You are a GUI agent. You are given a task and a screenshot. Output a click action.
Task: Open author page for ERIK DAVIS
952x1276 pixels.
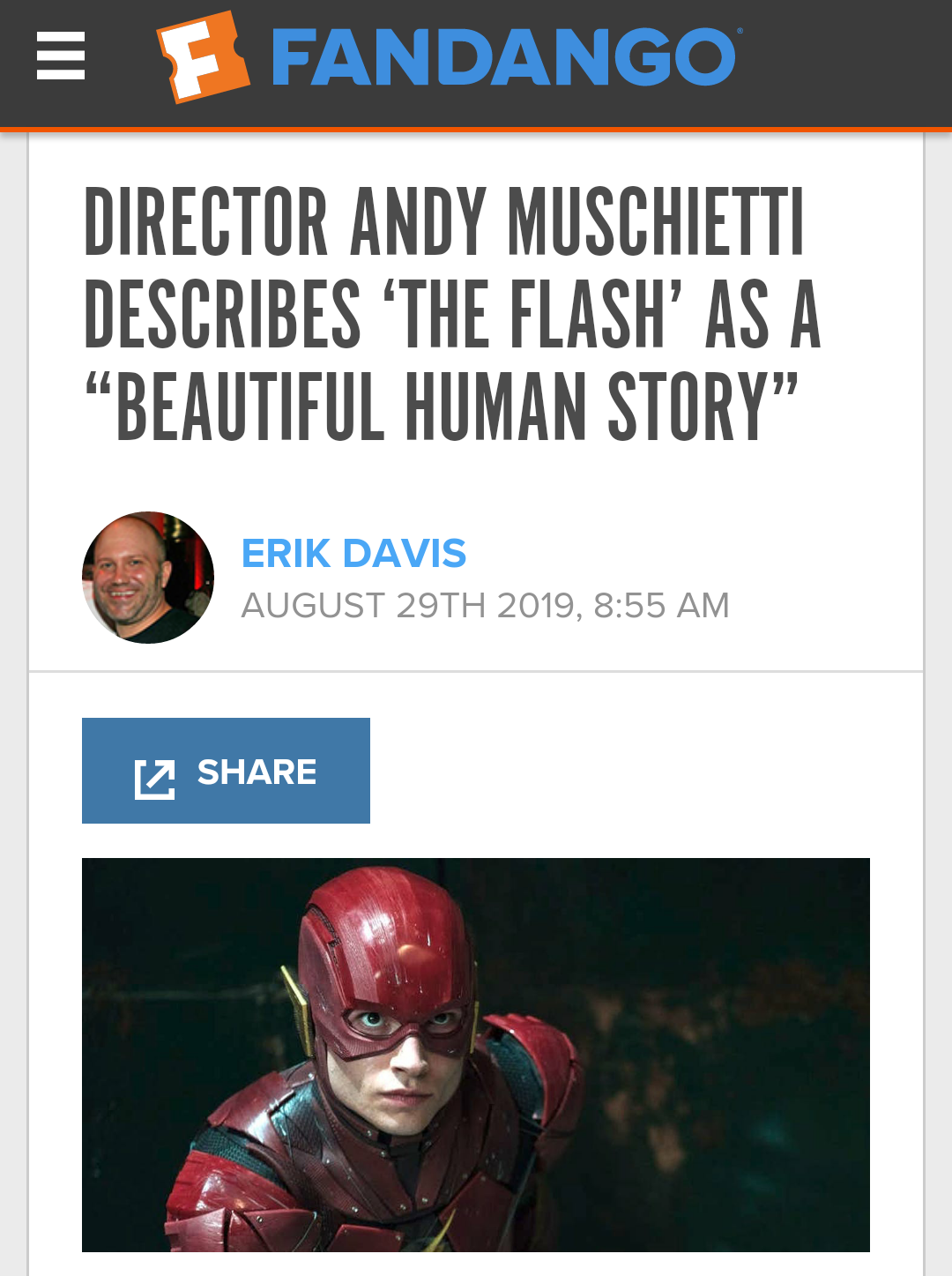pos(353,554)
